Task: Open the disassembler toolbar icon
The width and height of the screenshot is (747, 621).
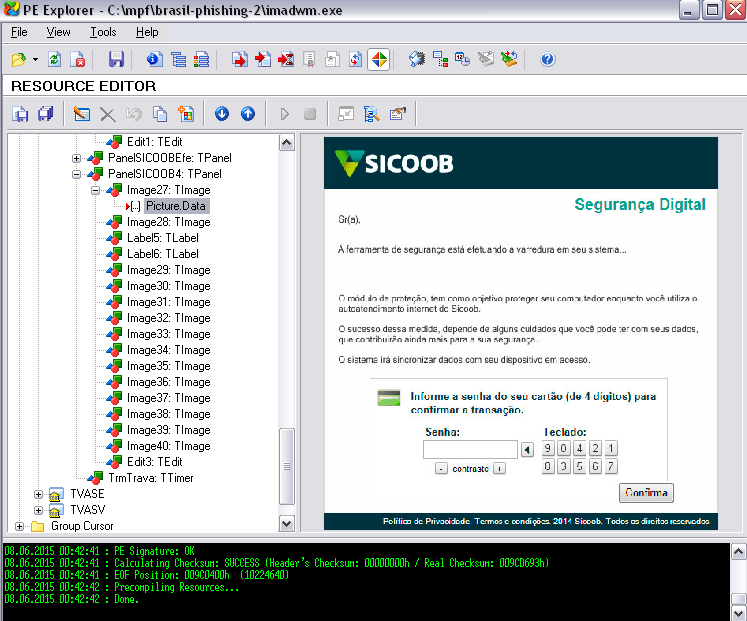Action: pos(417,60)
